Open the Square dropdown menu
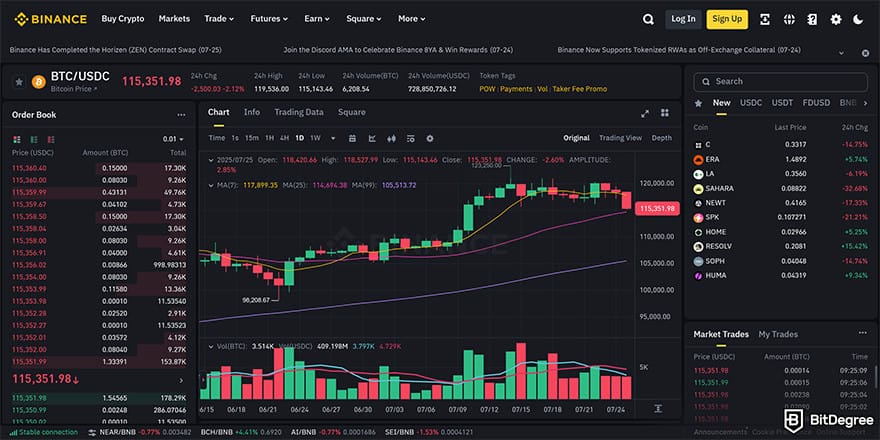The width and height of the screenshot is (880, 440). tap(364, 19)
